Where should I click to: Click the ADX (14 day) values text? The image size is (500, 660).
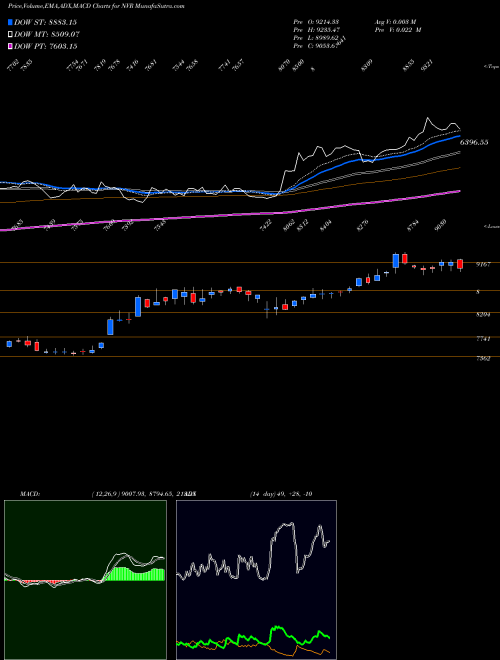click(x=280, y=494)
